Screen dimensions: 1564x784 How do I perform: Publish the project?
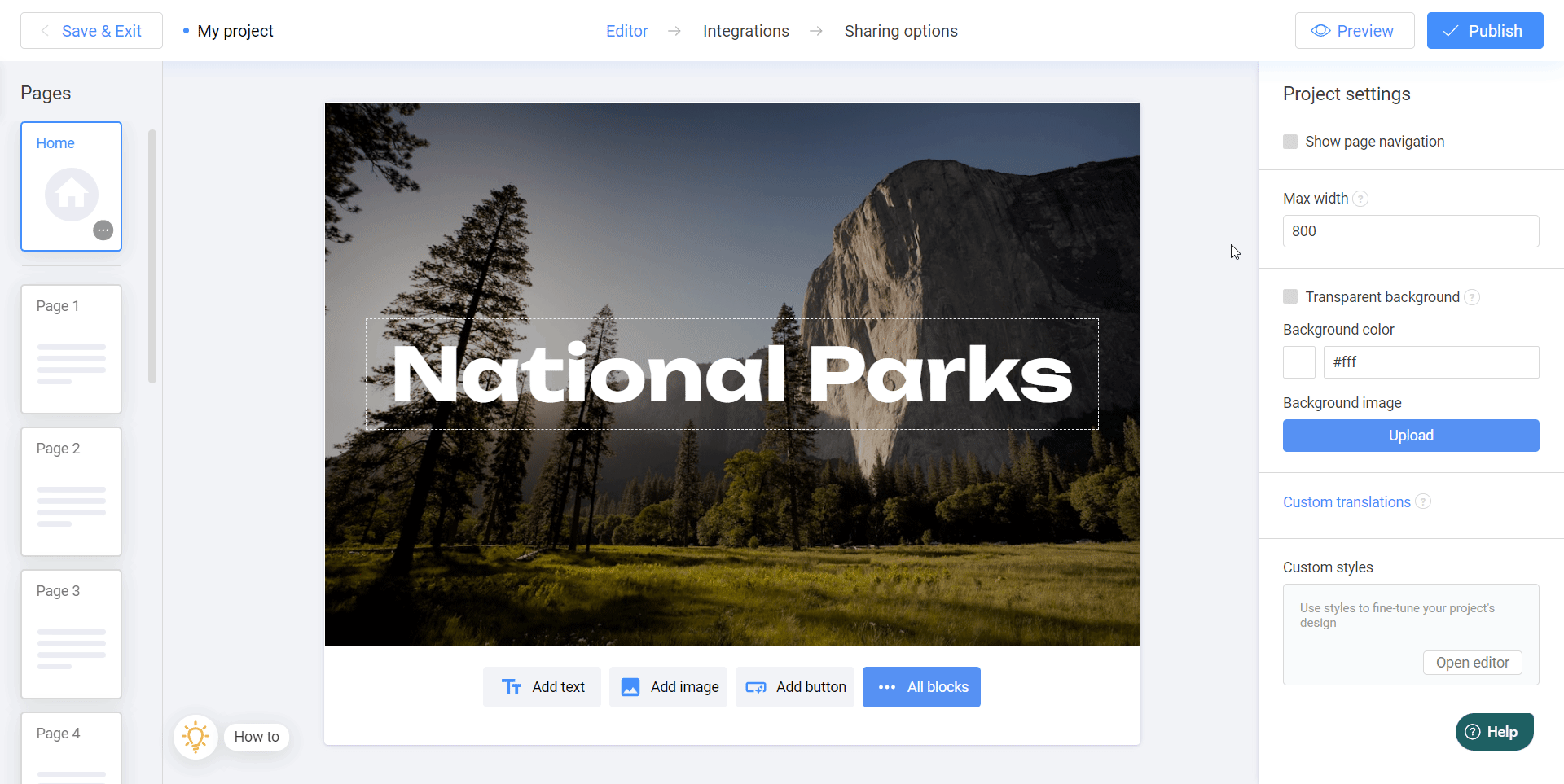(1485, 31)
